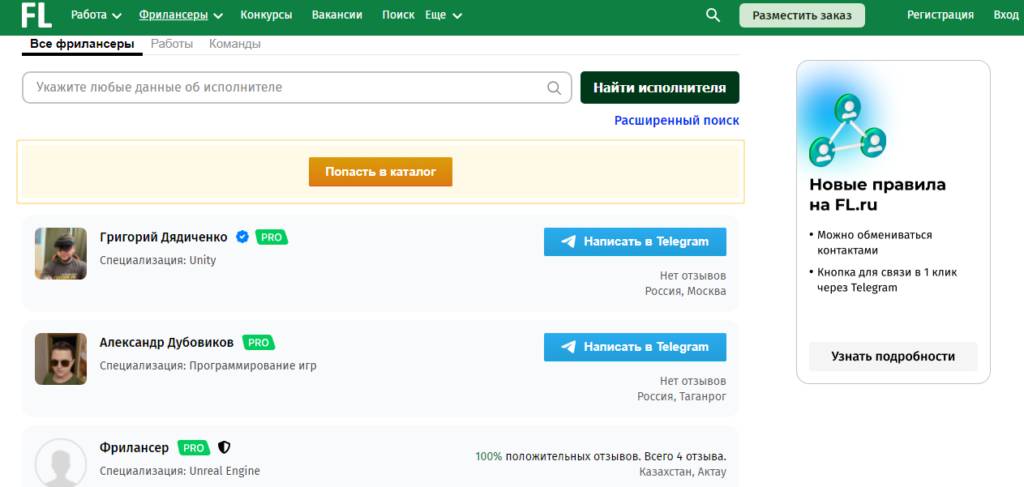Open the FL logo home link
1024x487 pixels.
[37, 15]
